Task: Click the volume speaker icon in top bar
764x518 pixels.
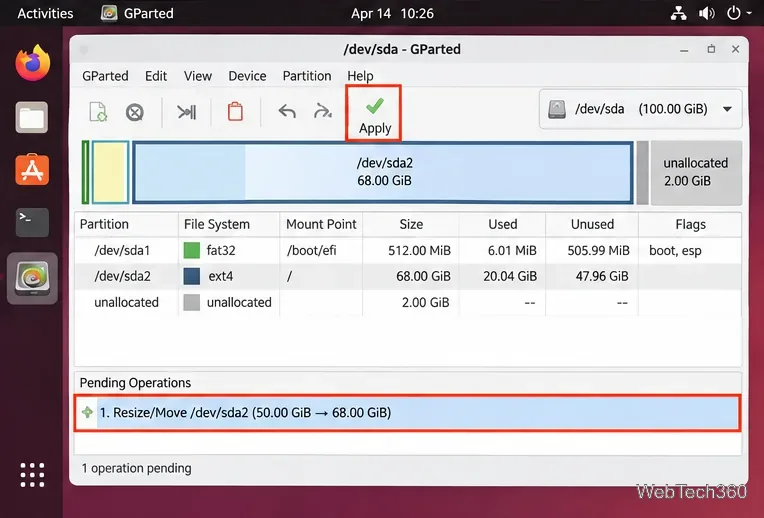Action: (707, 13)
